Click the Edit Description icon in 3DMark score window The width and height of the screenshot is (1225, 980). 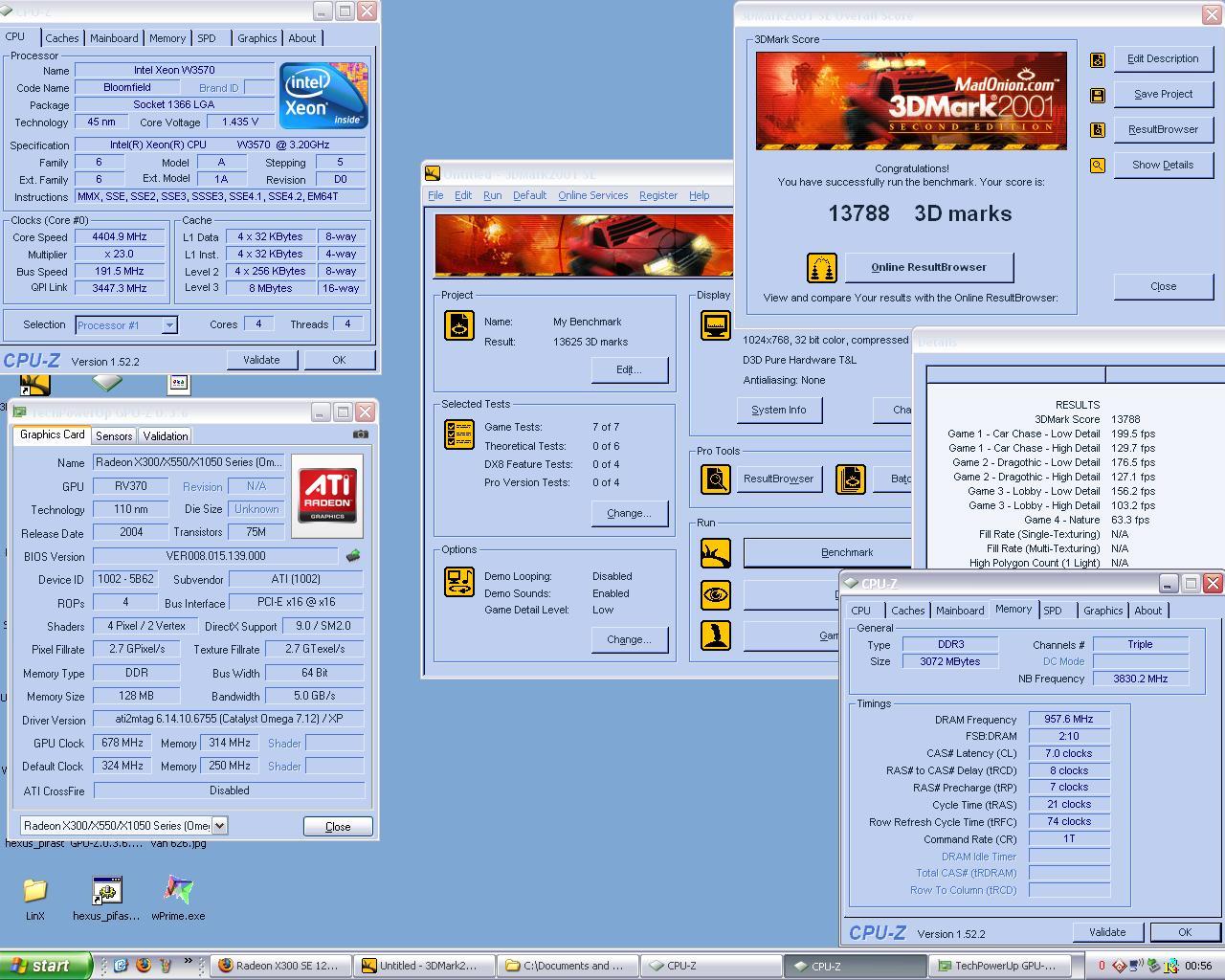click(x=1098, y=59)
